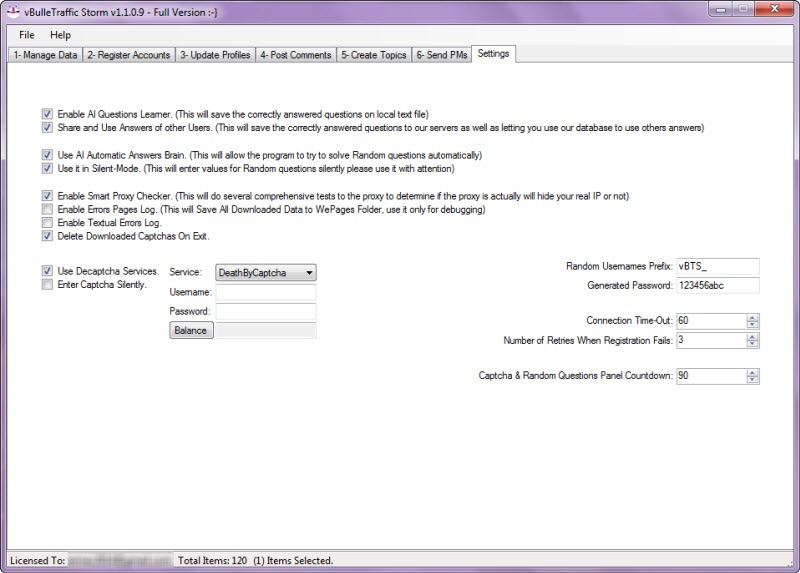Check the Enter Captcha Silently option
Image resolution: width=800 pixels, height=573 pixels.
47,285
